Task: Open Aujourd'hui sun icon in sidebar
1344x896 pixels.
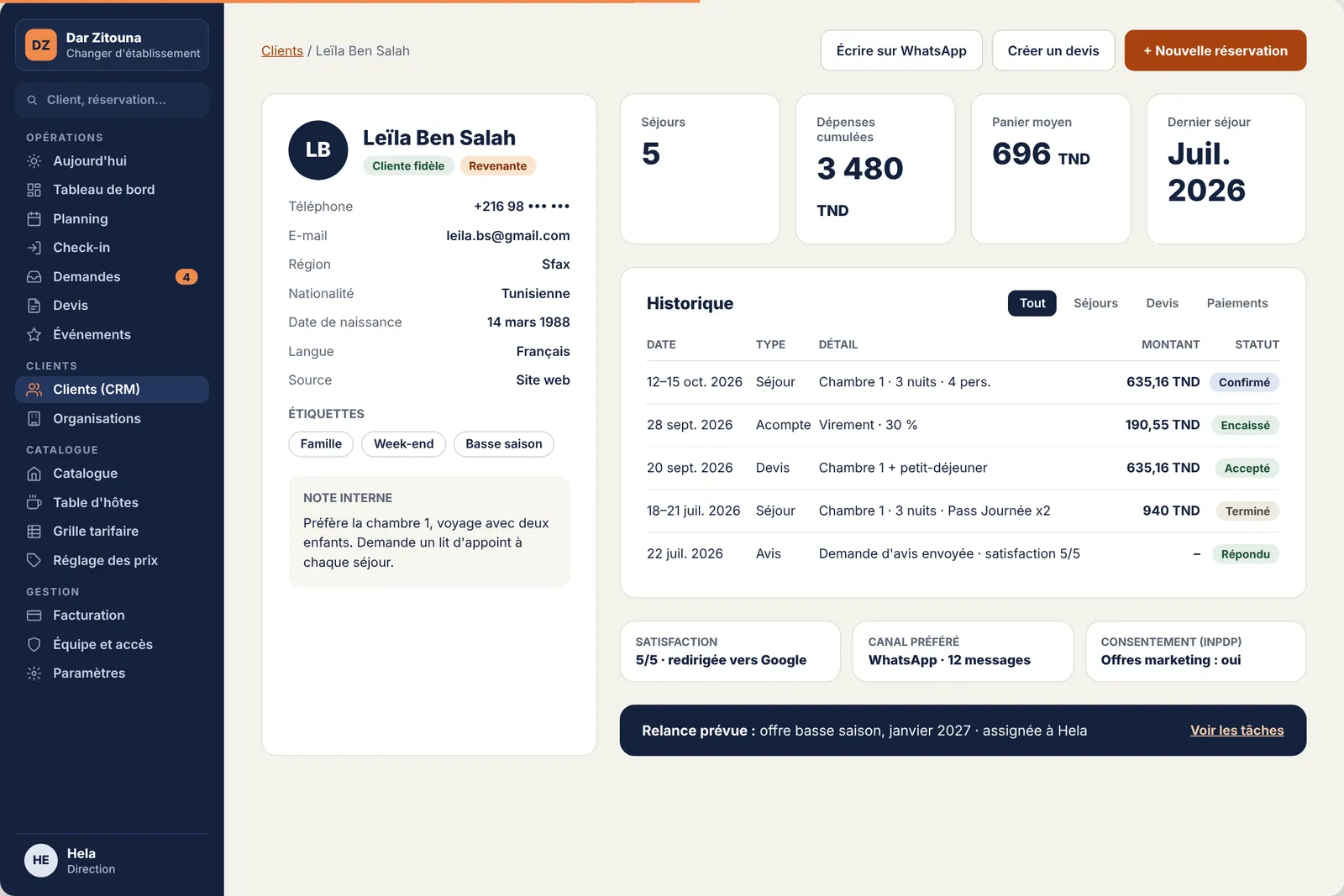Action: 34,160
